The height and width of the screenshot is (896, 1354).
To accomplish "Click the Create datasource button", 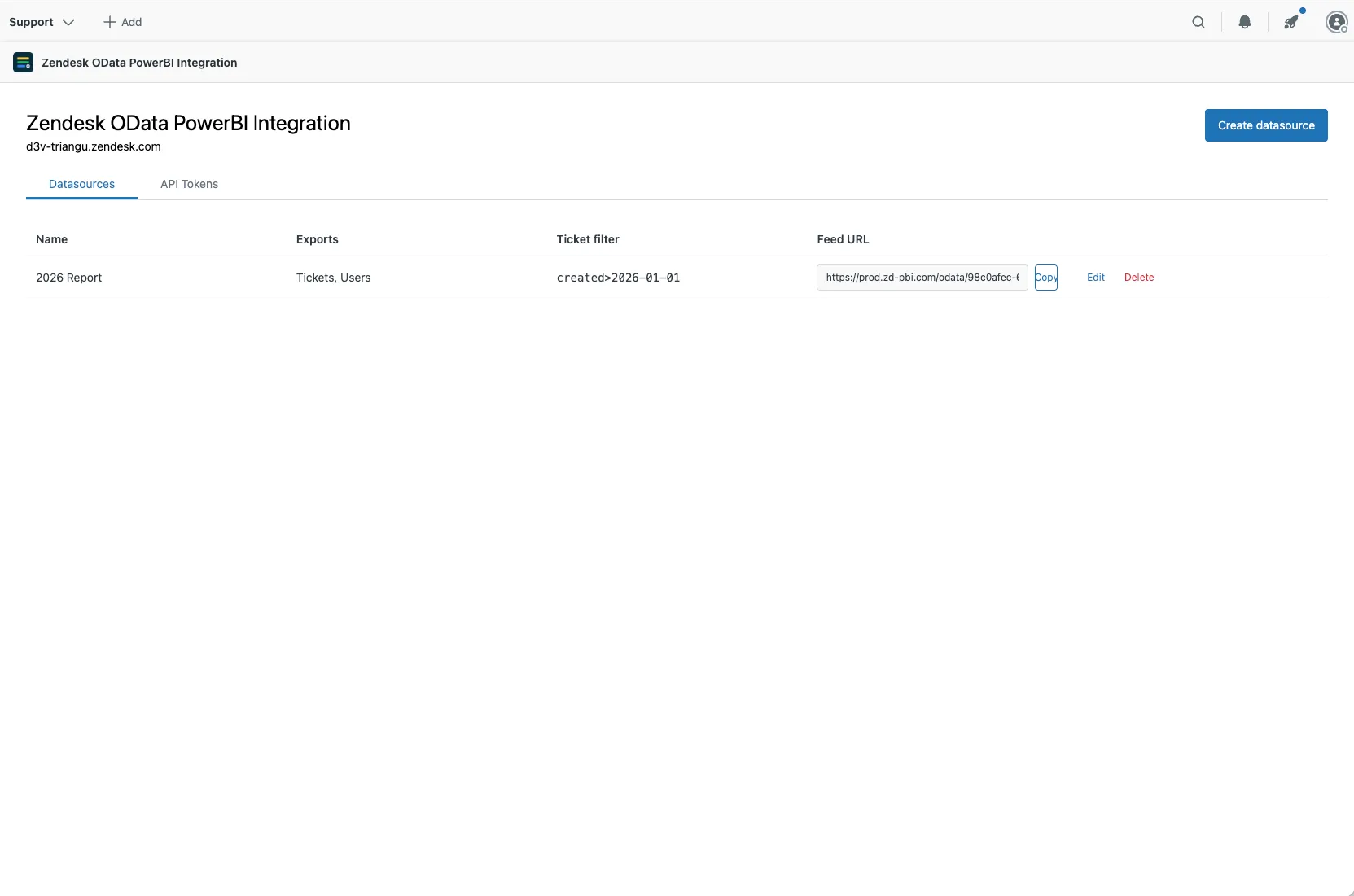I will click(1266, 125).
